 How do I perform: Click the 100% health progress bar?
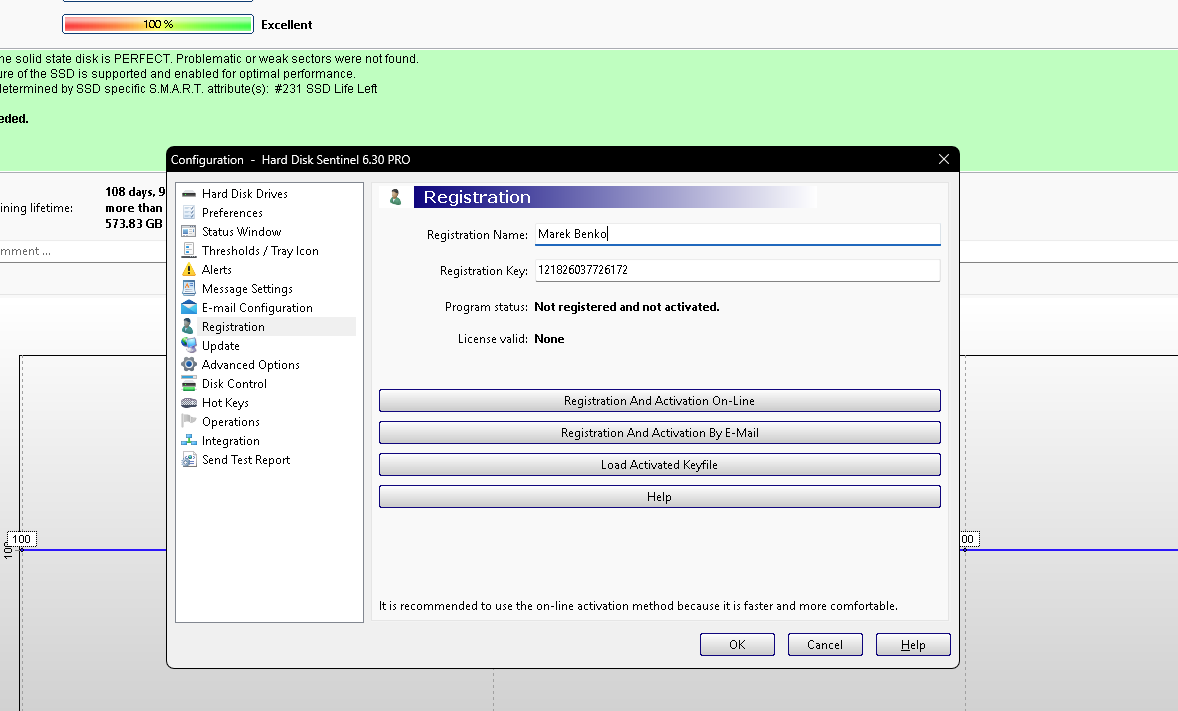click(157, 23)
